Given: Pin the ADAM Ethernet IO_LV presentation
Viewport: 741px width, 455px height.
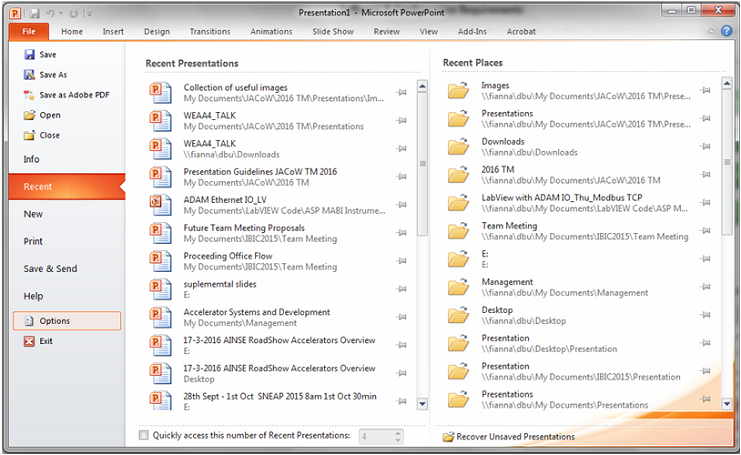Looking at the screenshot, I should (402, 205).
